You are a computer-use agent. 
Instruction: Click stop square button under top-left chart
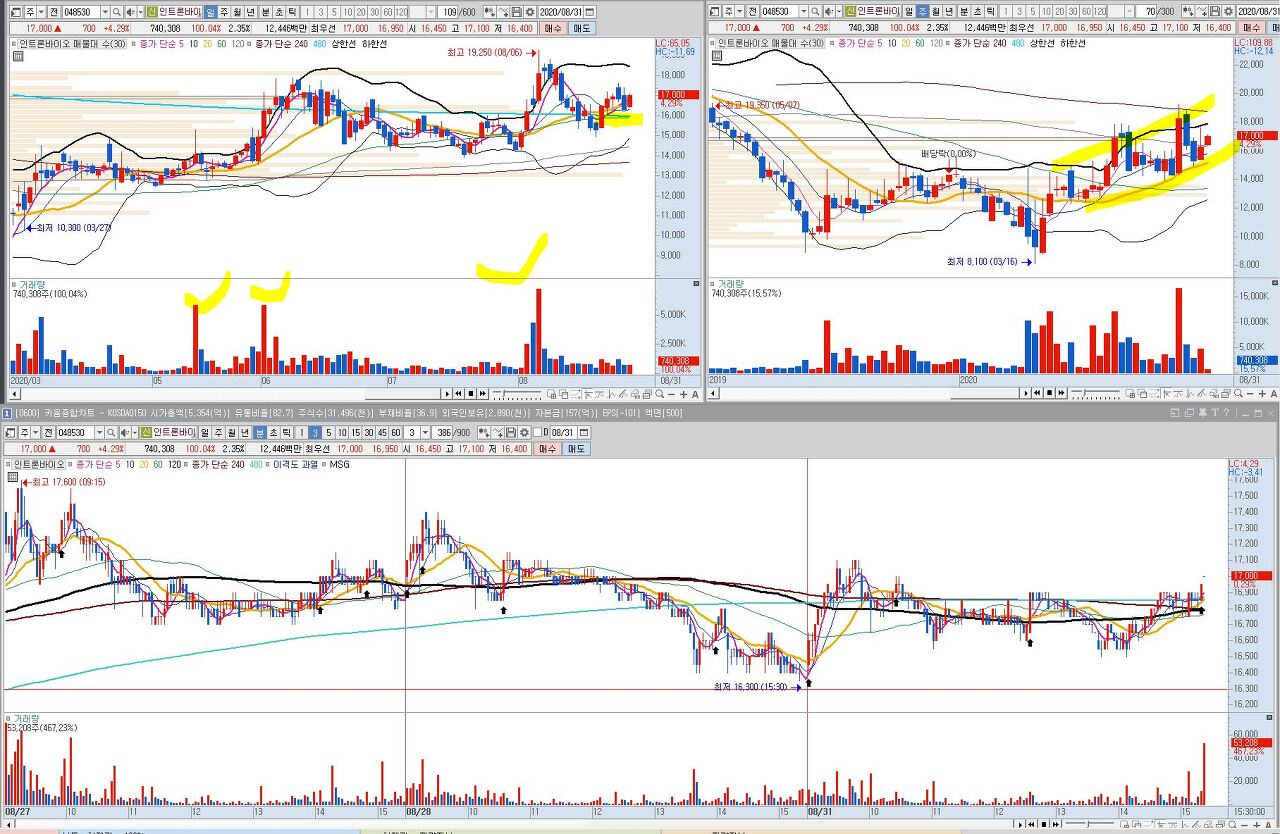[x=471, y=394]
